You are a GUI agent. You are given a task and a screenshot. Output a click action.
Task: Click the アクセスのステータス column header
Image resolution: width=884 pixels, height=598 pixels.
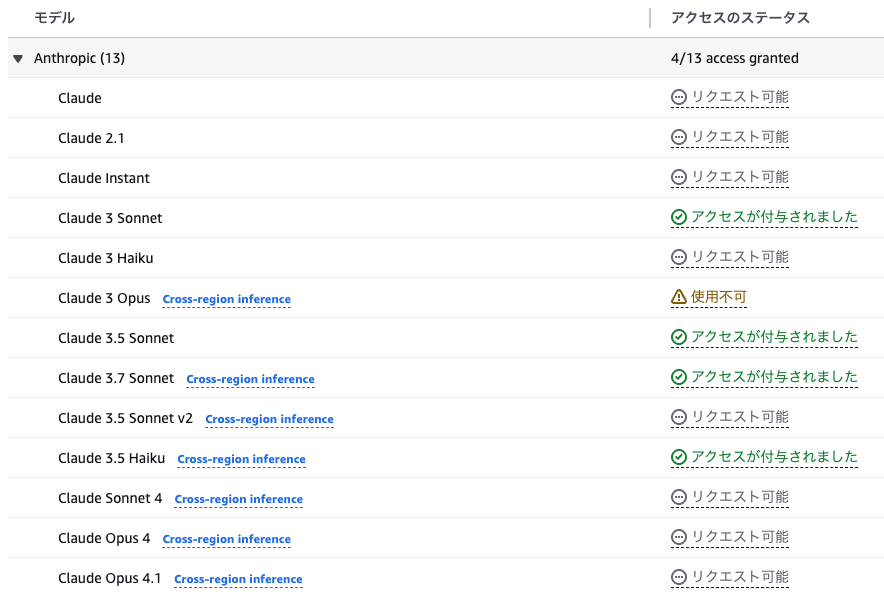(x=740, y=18)
